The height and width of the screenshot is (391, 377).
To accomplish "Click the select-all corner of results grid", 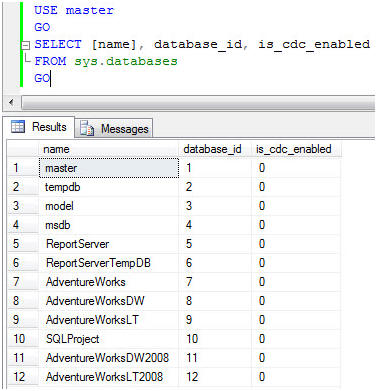I will [23, 149].
